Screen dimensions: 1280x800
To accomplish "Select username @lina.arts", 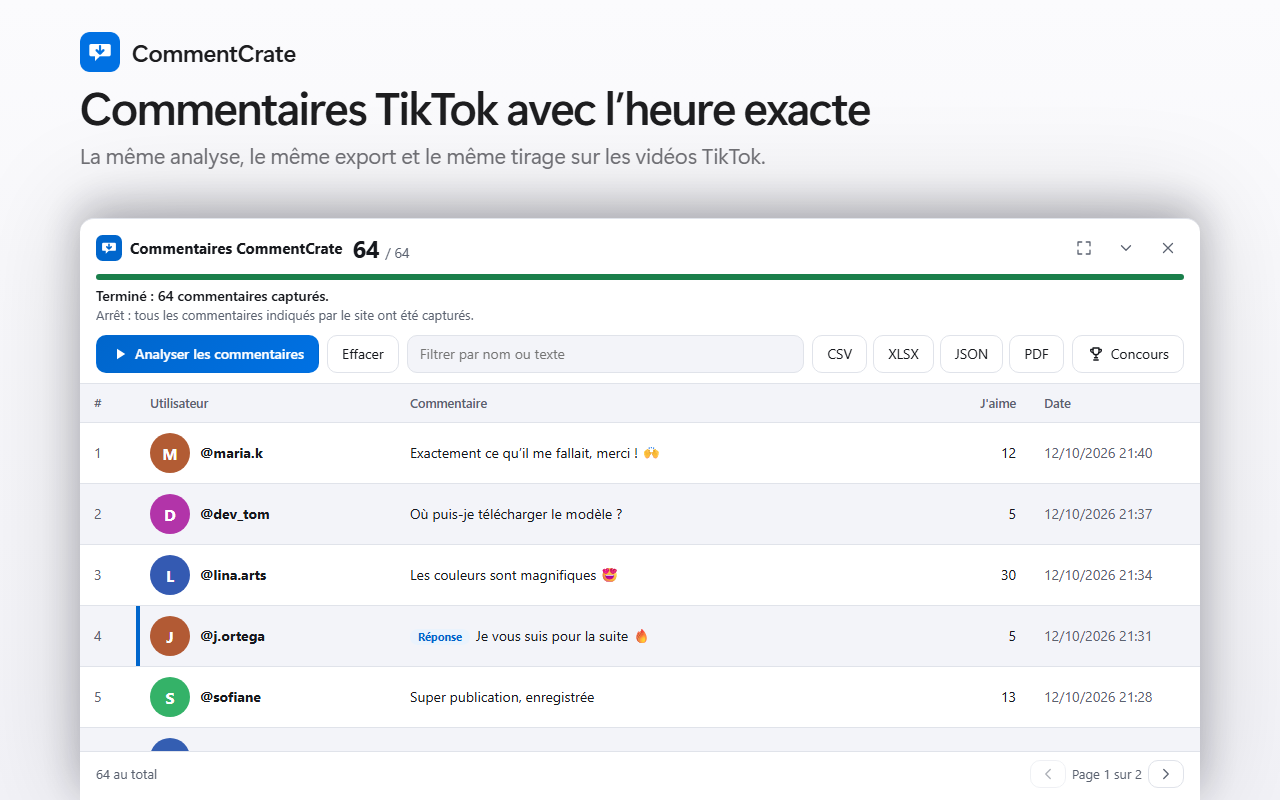I will [x=233, y=575].
